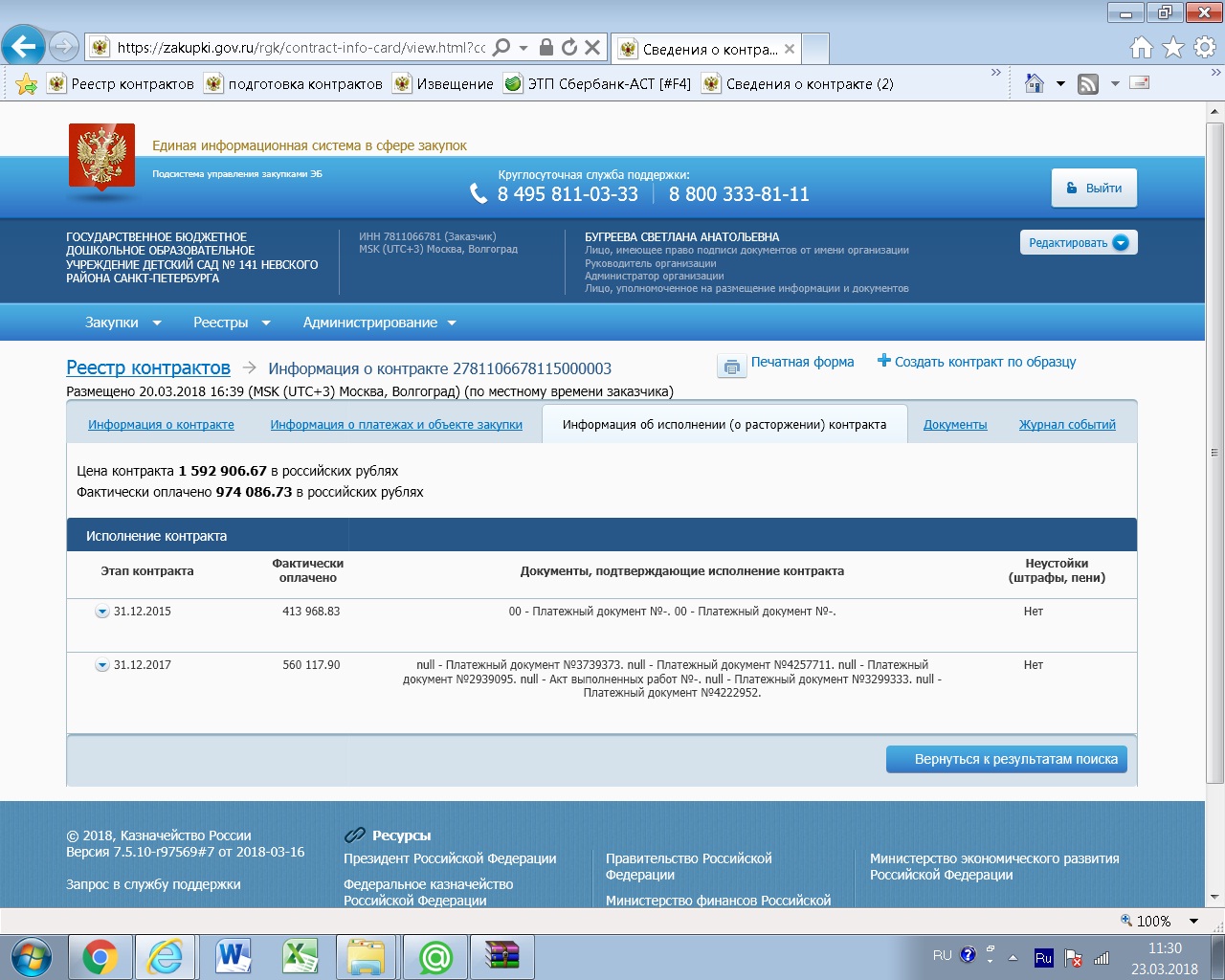Close the Сведения о контра... browser tab
This screenshot has height=980, width=1225.
(x=790, y=49)
